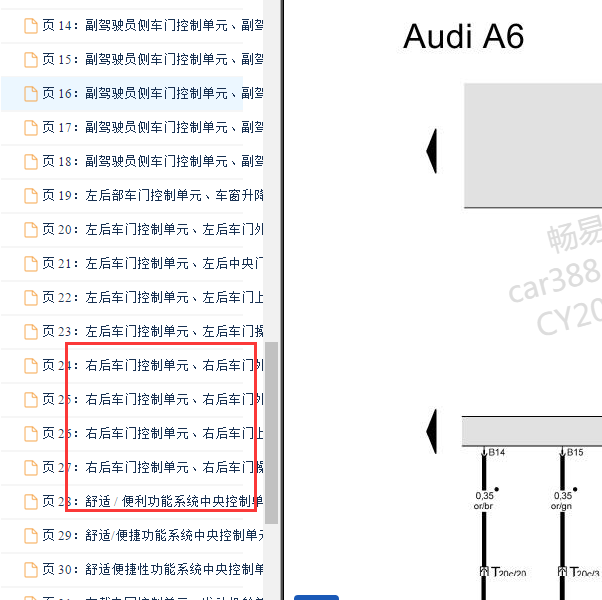
Task: Click the document icon of page 18
Action: (x=31, y=162)
